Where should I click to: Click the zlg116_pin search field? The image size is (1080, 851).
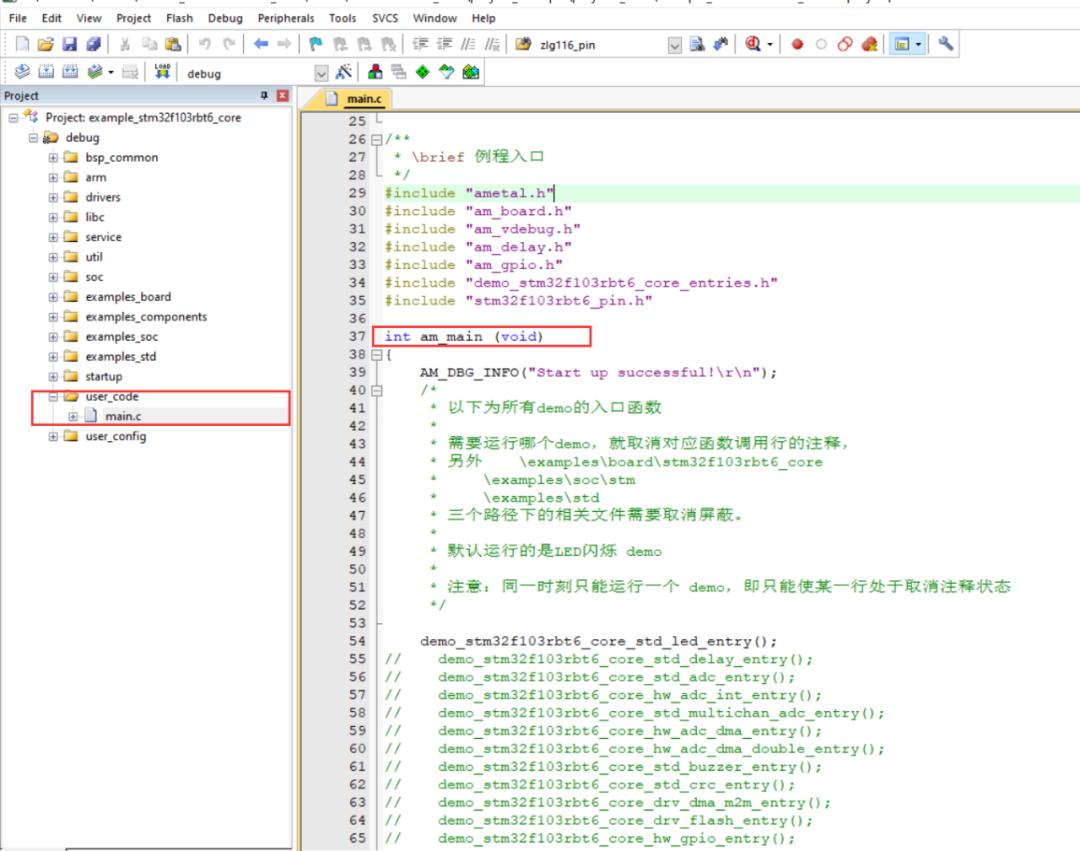click(602, 45)
